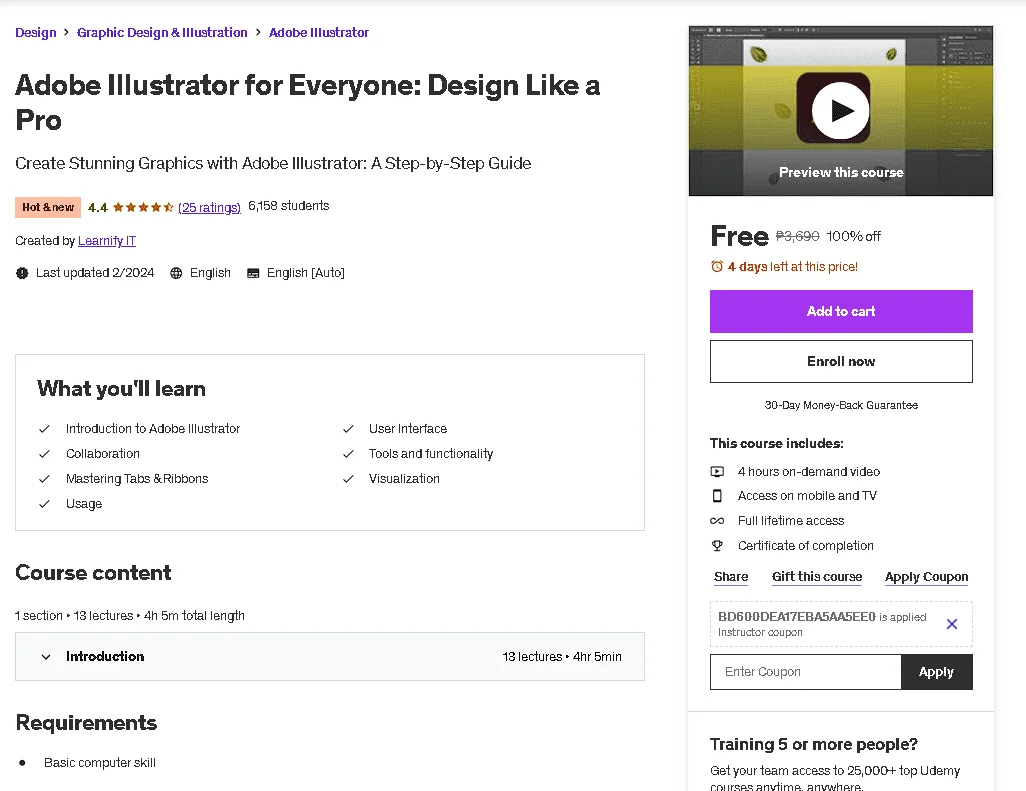View the 25 ratings link

pyautogui.click(x=209, y=207)
